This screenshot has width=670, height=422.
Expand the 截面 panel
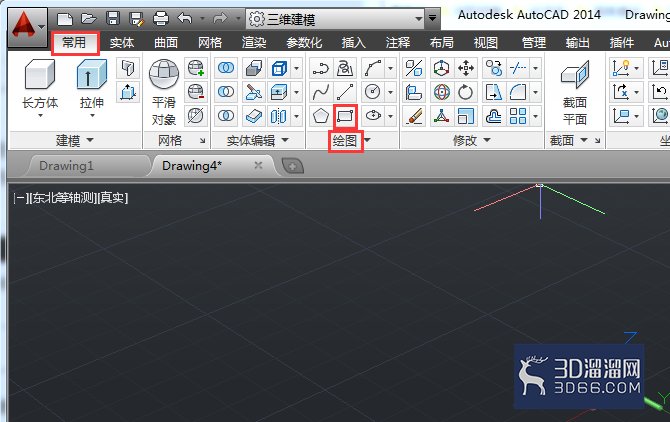coord(568,140)
